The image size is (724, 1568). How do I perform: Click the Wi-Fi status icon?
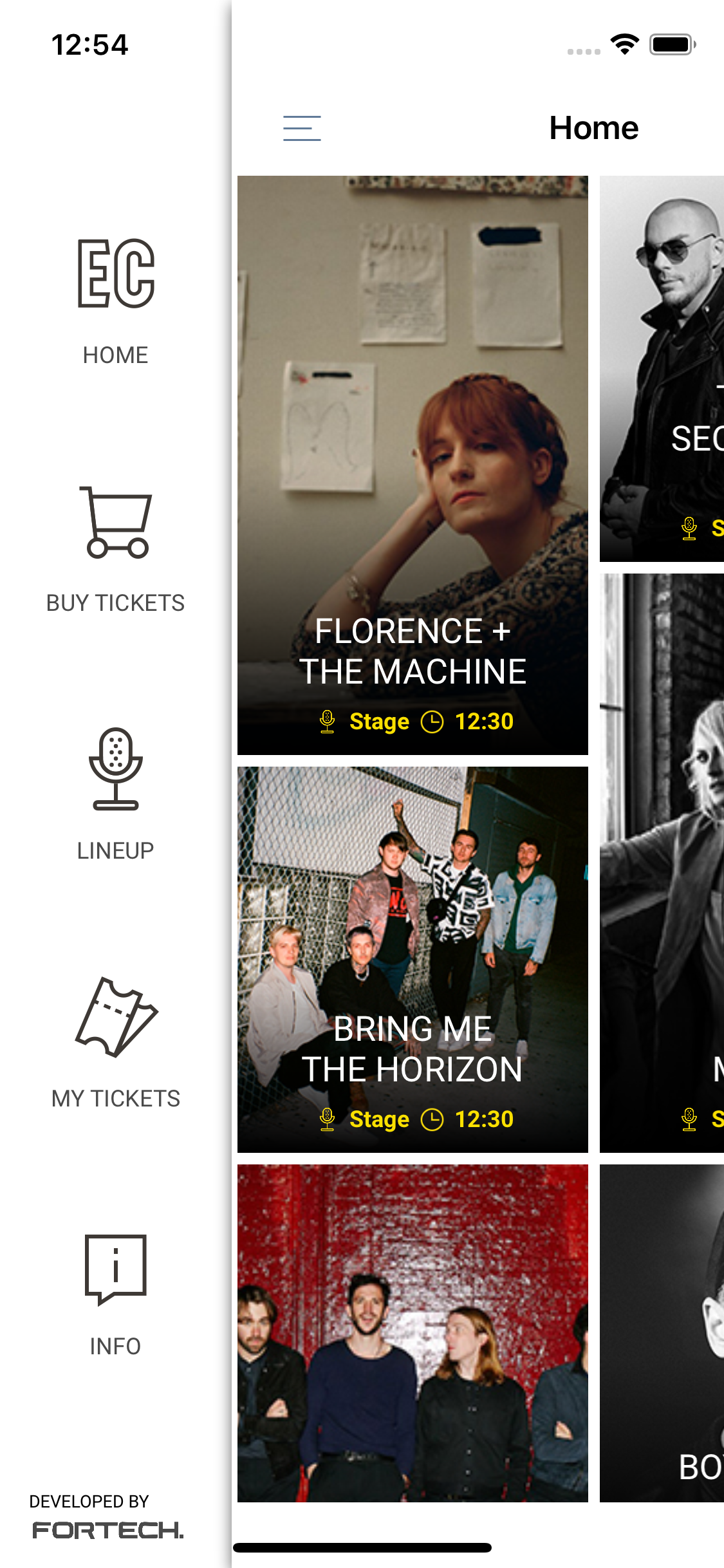point(625,44)
